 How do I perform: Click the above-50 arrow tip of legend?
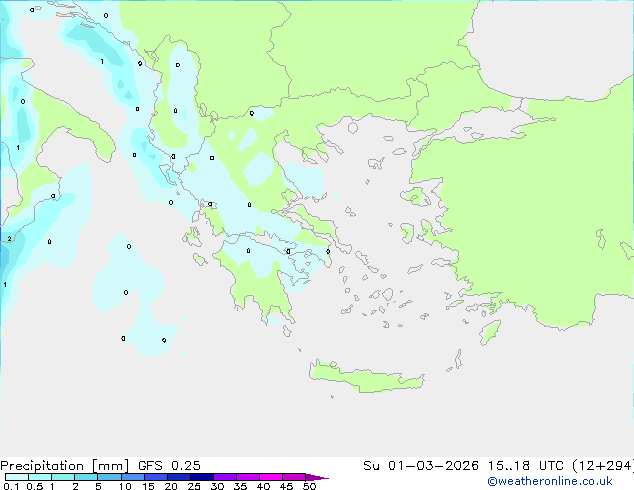coord(317,477)
